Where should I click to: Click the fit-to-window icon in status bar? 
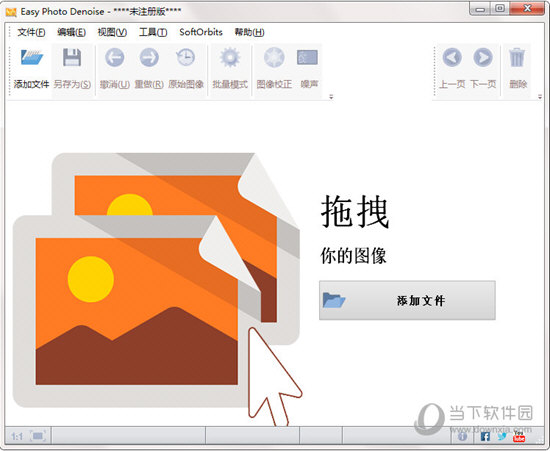(x=38, y=436)
